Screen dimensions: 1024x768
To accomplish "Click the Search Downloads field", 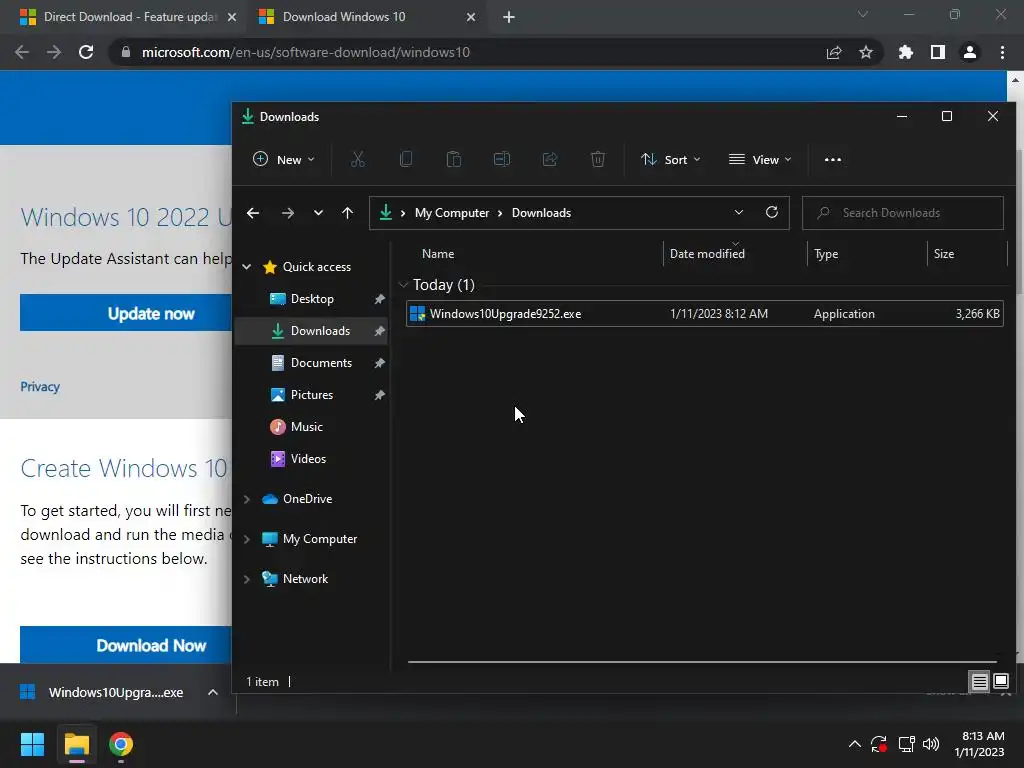I will 903,213.
